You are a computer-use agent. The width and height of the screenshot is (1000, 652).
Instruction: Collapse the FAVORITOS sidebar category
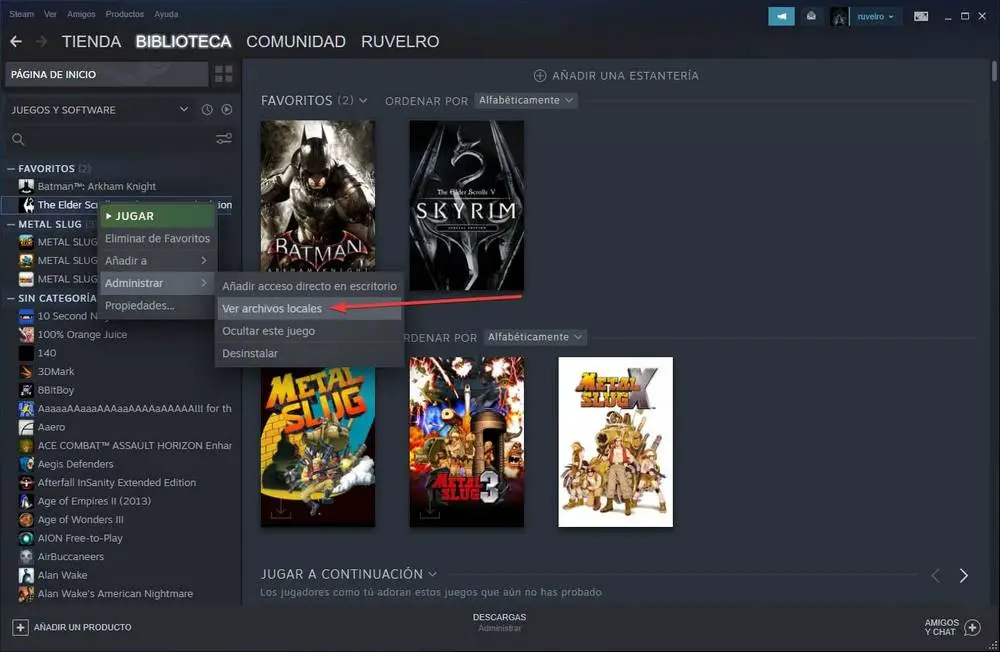click(x=11, y=168)
